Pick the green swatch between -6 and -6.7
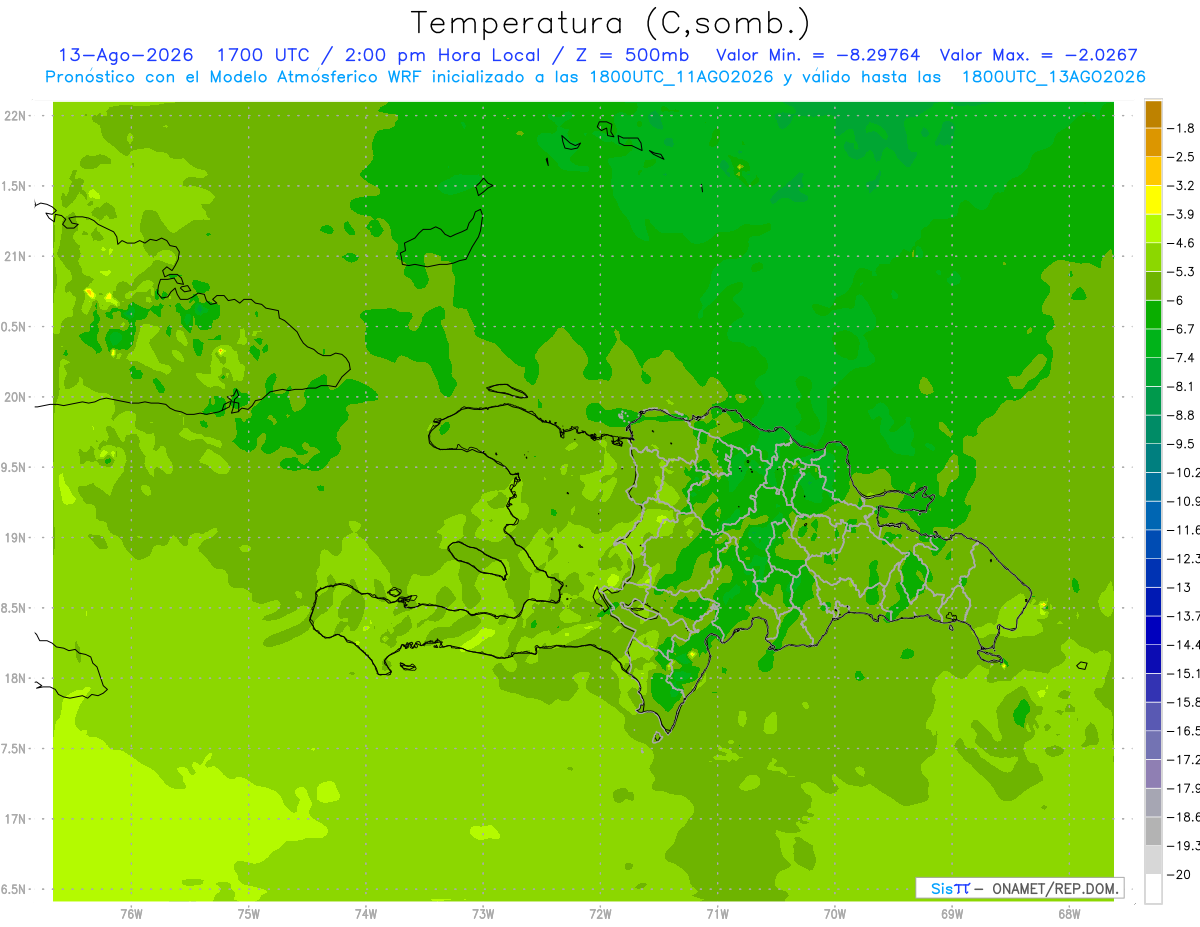The width and height of the screenshot is (1200, 927). pos(1153,315)
